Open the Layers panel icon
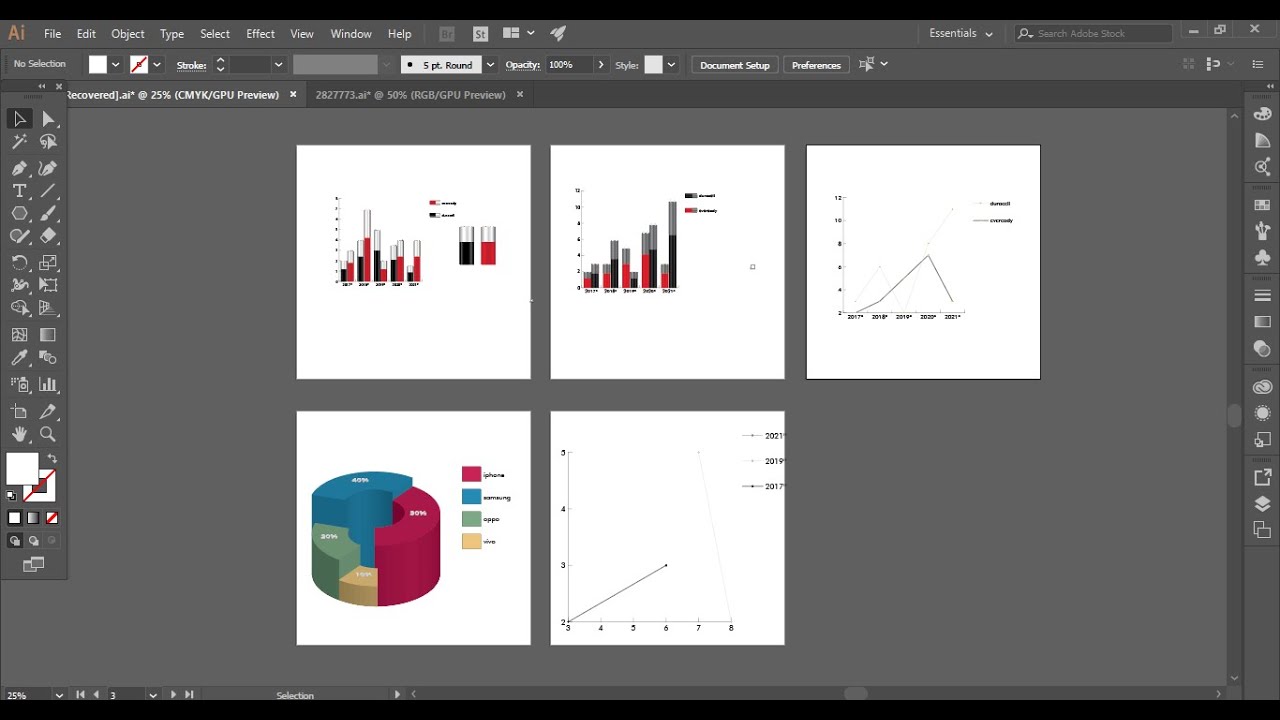This screenshot has width=1280, height=720. click(1262, 504)
